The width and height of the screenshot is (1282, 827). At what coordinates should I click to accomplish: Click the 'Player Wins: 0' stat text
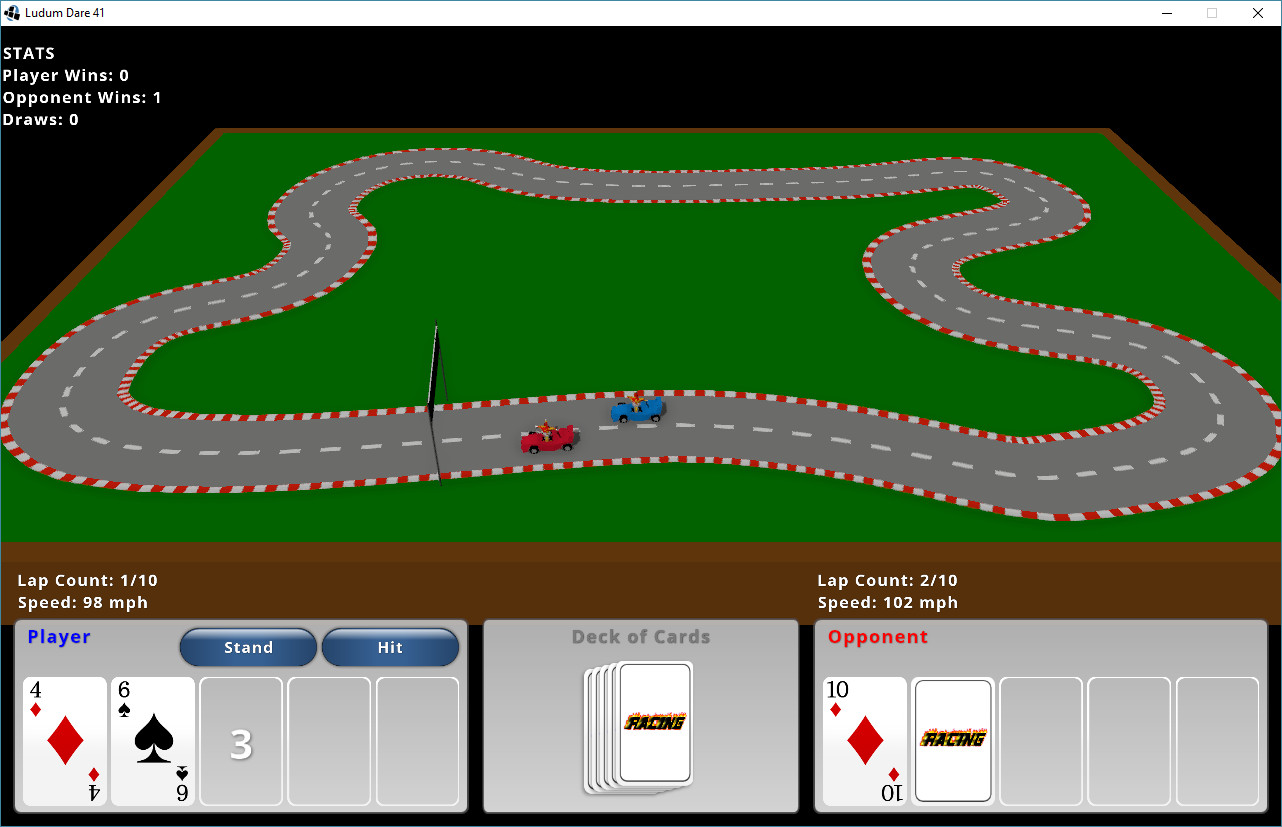pyautogui.click(x=66, y=75)
